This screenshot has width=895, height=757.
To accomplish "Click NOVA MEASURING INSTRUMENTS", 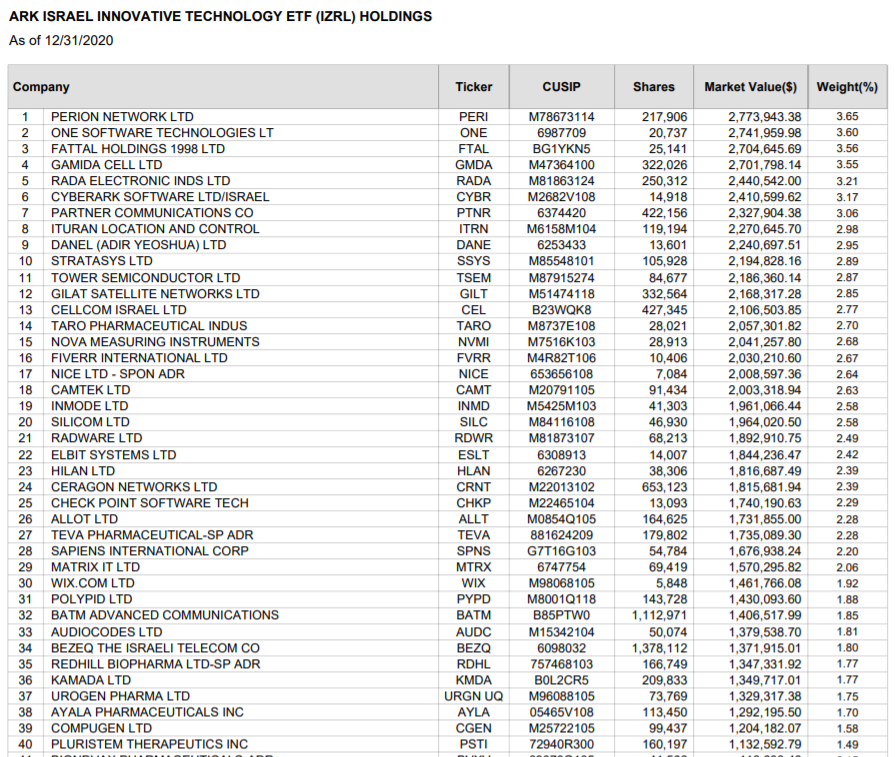I will [155, 341].
